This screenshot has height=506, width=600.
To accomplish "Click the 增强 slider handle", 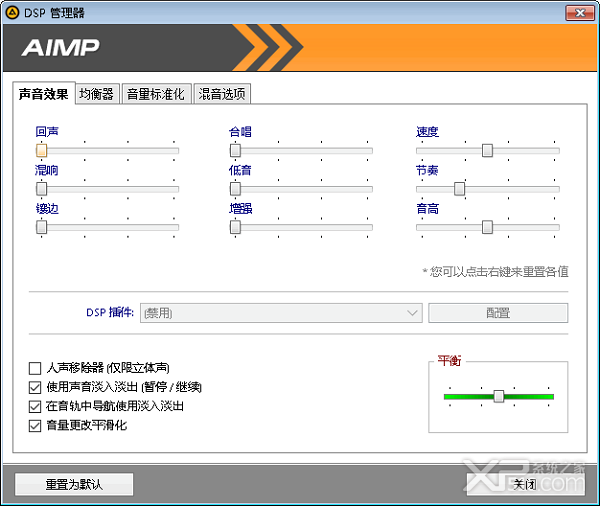I will point(235,227).
